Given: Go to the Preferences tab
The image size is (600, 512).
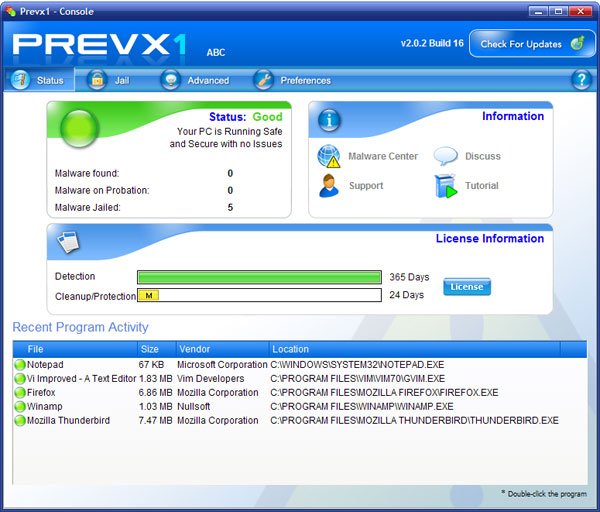Looking at the screenshot, I should click(292, 80).
